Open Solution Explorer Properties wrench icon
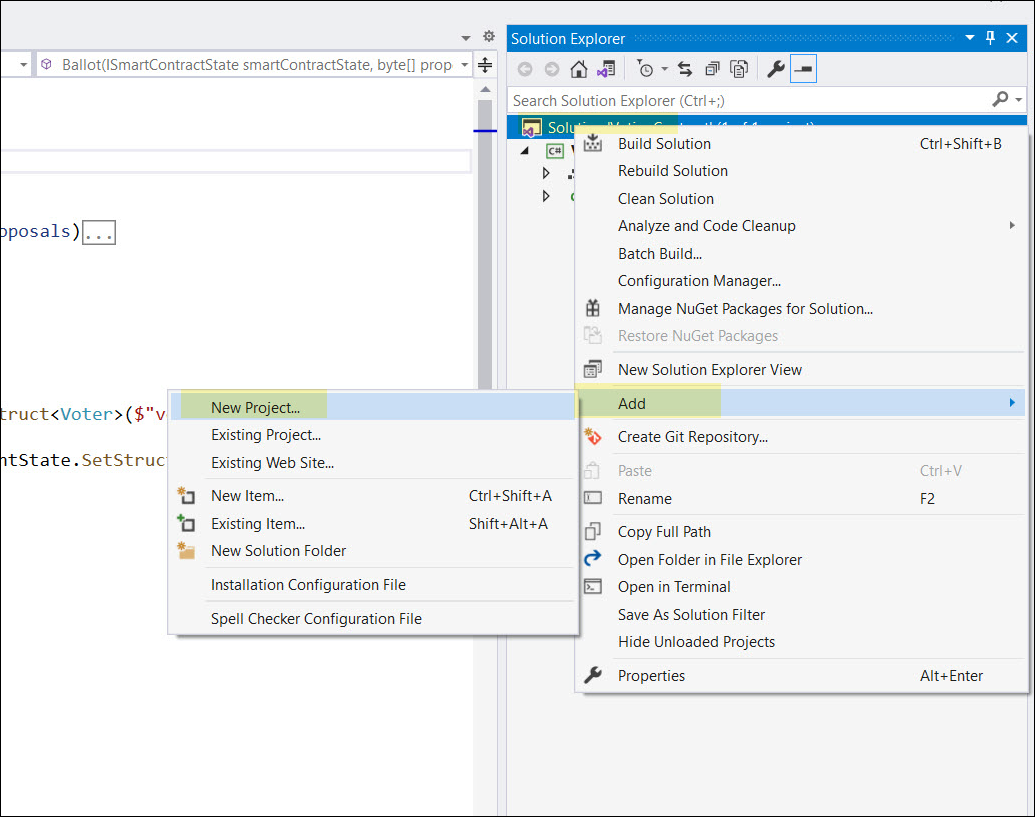 point(776,69)
